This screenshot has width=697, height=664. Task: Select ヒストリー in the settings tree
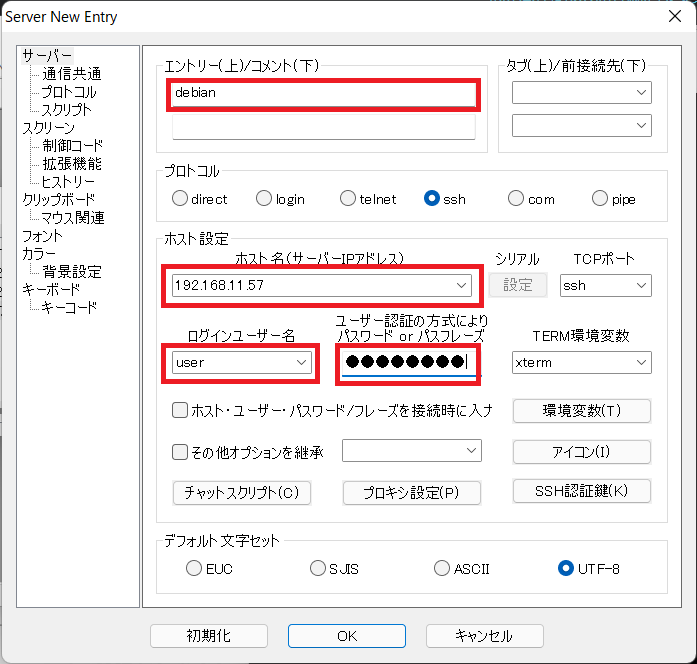68,182
